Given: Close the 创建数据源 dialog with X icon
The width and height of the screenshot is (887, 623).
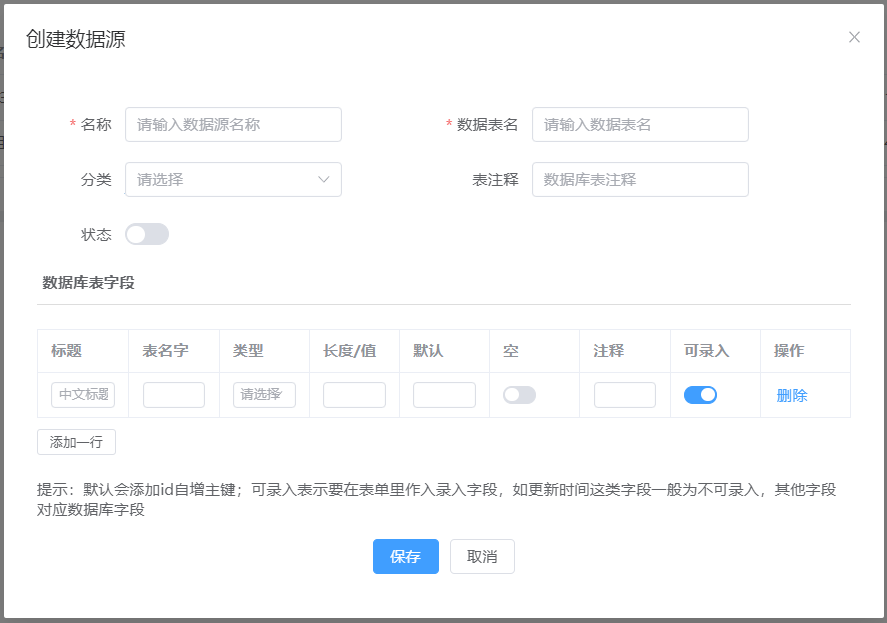Looking at the screenshot, I should pos(854,37).
